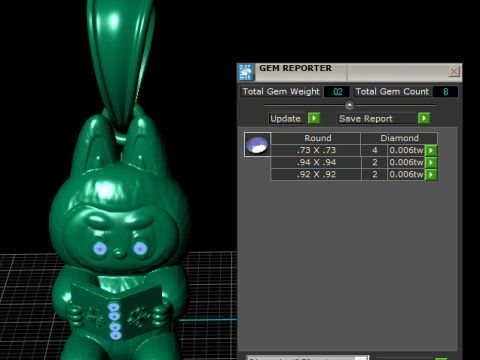Click green arrow in .94 X .94 row

(431, 162)
